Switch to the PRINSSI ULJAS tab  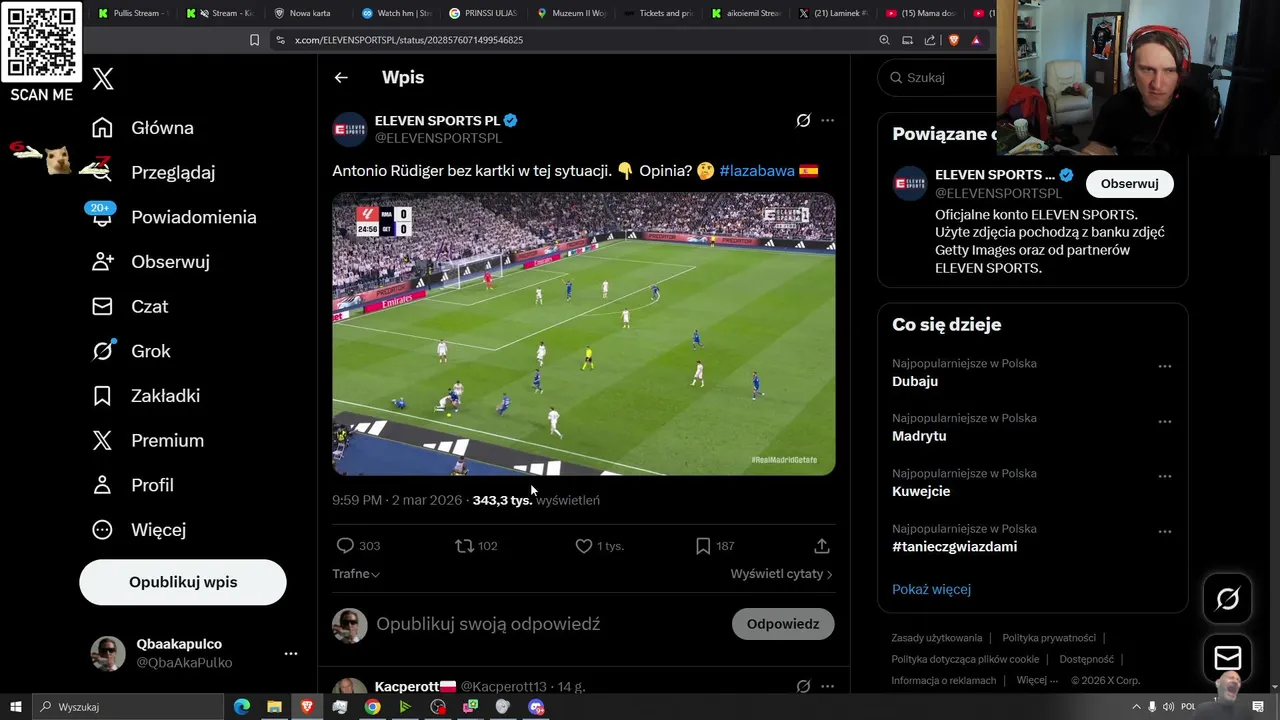pos(484,13)
